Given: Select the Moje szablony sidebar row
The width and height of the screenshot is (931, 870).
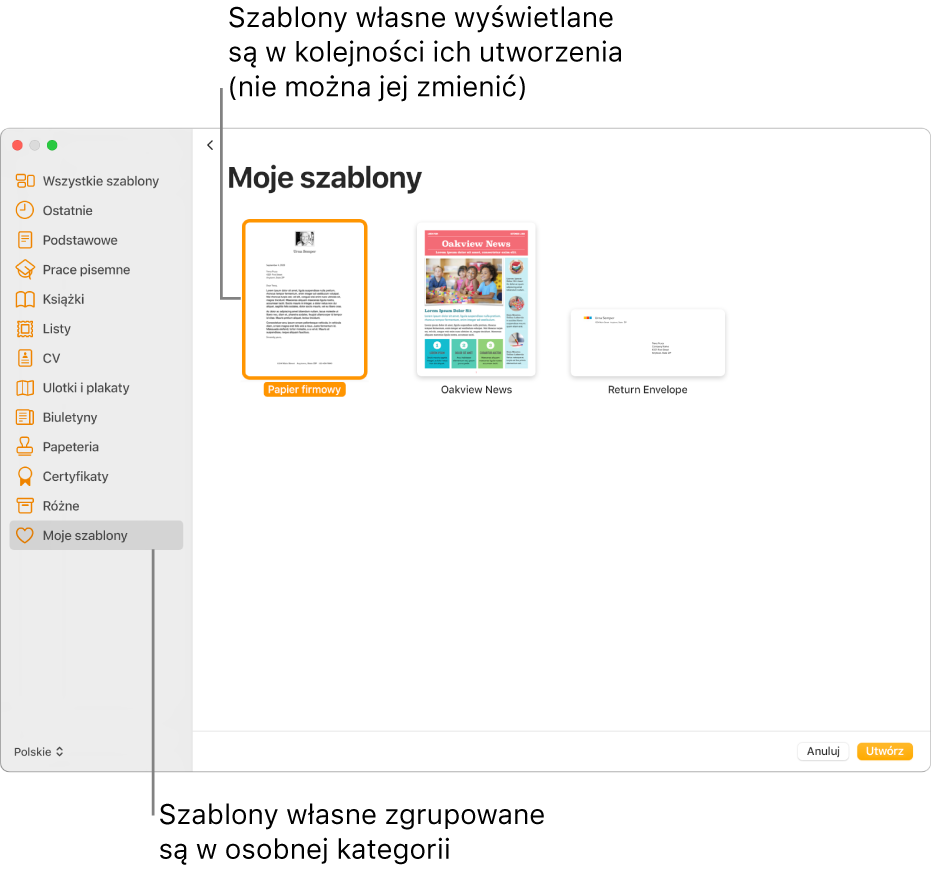Looking at the screenshot, I should pos(96,535).
